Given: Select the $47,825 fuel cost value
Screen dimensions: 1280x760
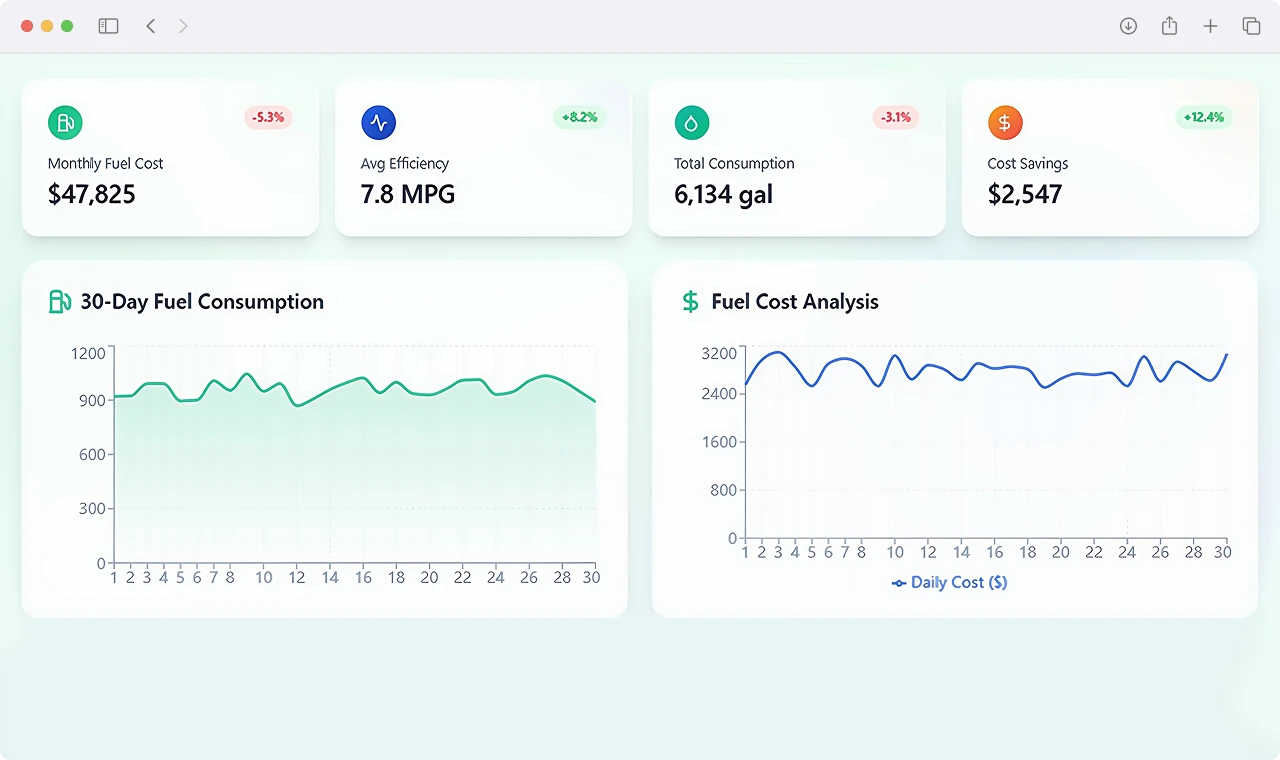Looking at the screenshot, I should pyautogui.click(x=91, y=194).
